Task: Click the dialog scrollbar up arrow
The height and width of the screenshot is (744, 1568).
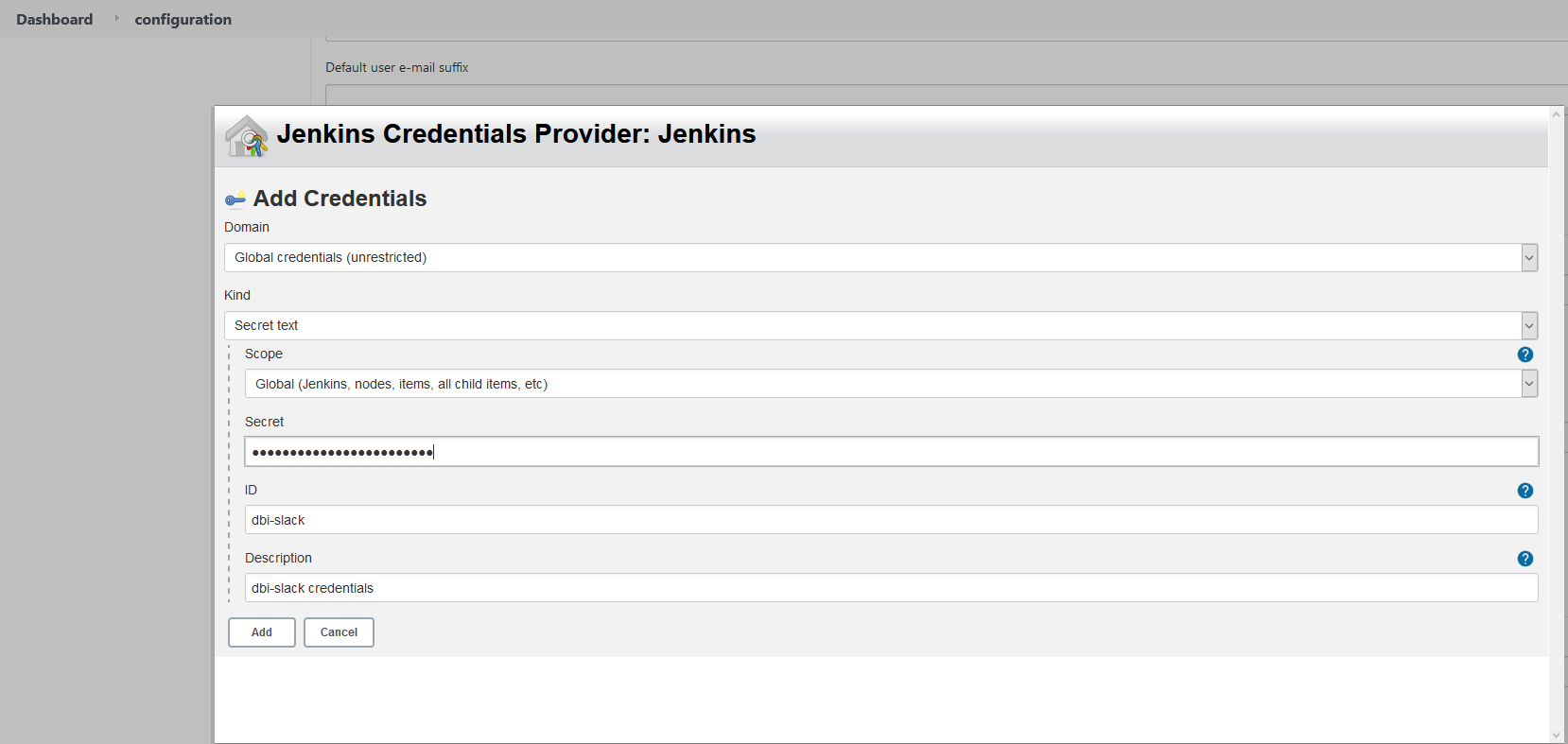Action: click(1556, 114)
